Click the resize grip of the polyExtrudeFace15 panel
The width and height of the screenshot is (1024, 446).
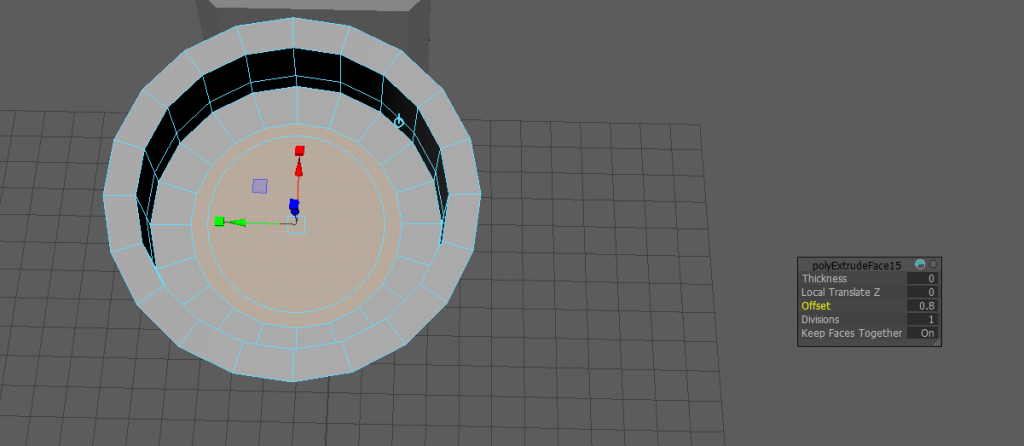point(937,342)
